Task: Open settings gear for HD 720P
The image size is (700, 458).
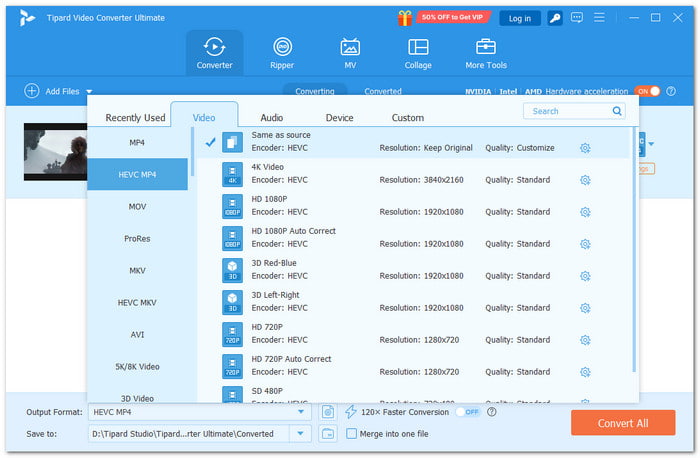Action: (x=585, y=340)
